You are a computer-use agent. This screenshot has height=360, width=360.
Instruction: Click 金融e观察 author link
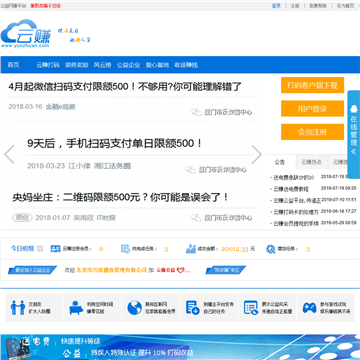pyautogui.click(x=61, y=107)
